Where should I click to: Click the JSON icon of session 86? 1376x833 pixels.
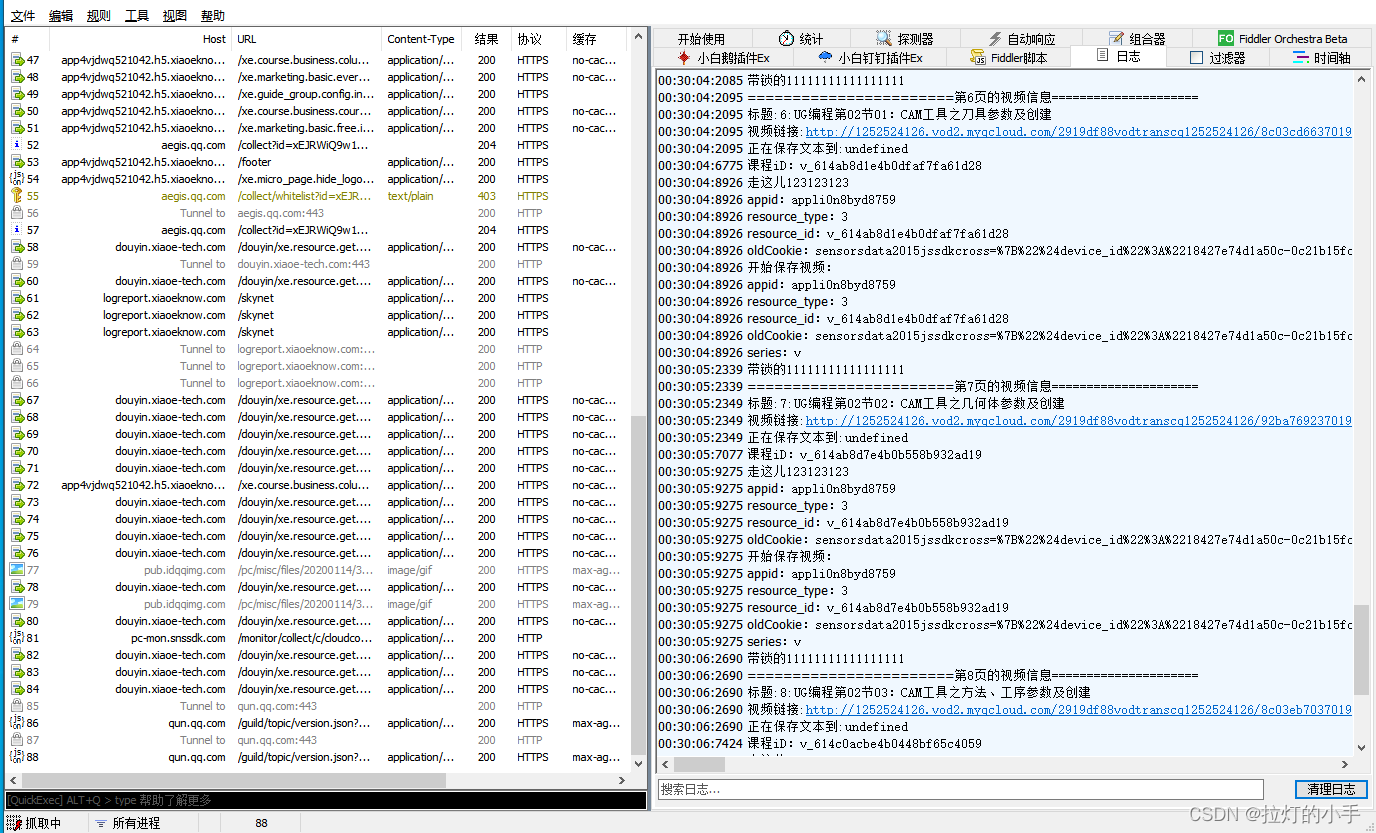click(17, 723)
